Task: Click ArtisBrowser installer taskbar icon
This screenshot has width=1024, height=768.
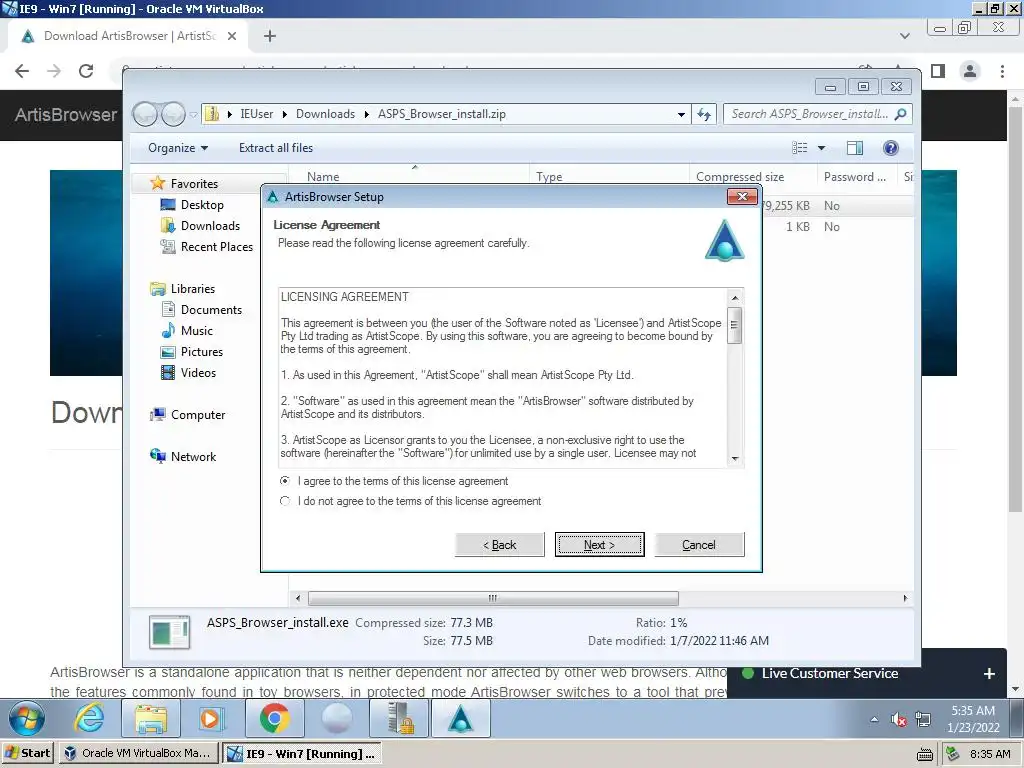Action: [x=460, y=718]
